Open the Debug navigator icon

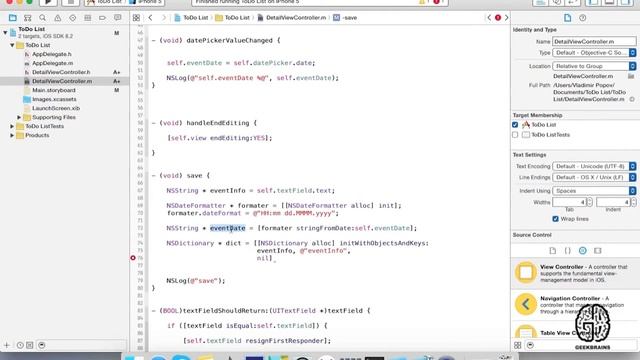click(x=87, y=18)
